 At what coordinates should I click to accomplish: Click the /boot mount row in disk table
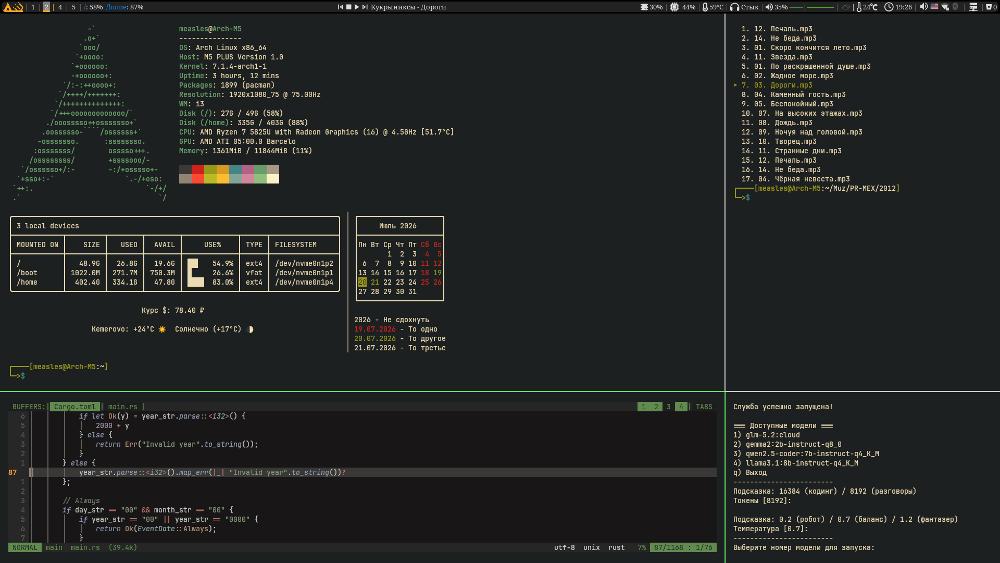(175, 272)
